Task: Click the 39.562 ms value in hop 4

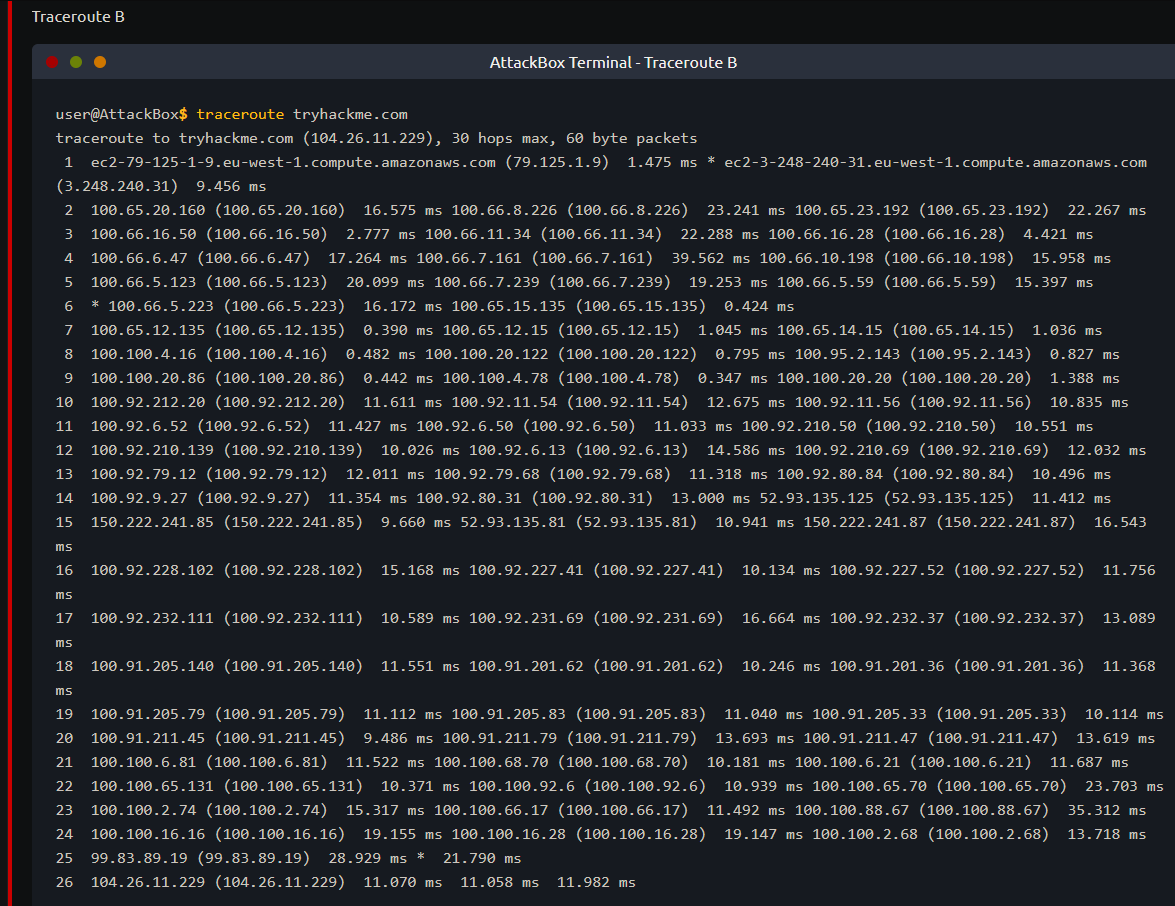Action: [710, 259]
